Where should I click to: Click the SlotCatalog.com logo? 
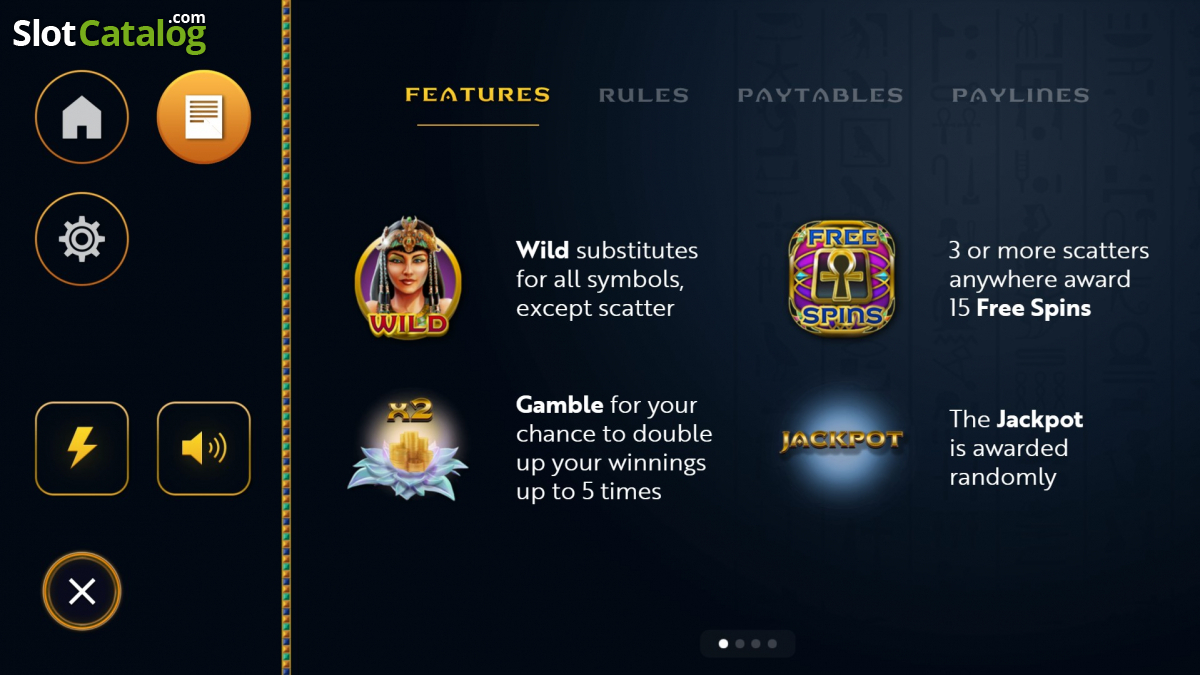click(110, 32)
